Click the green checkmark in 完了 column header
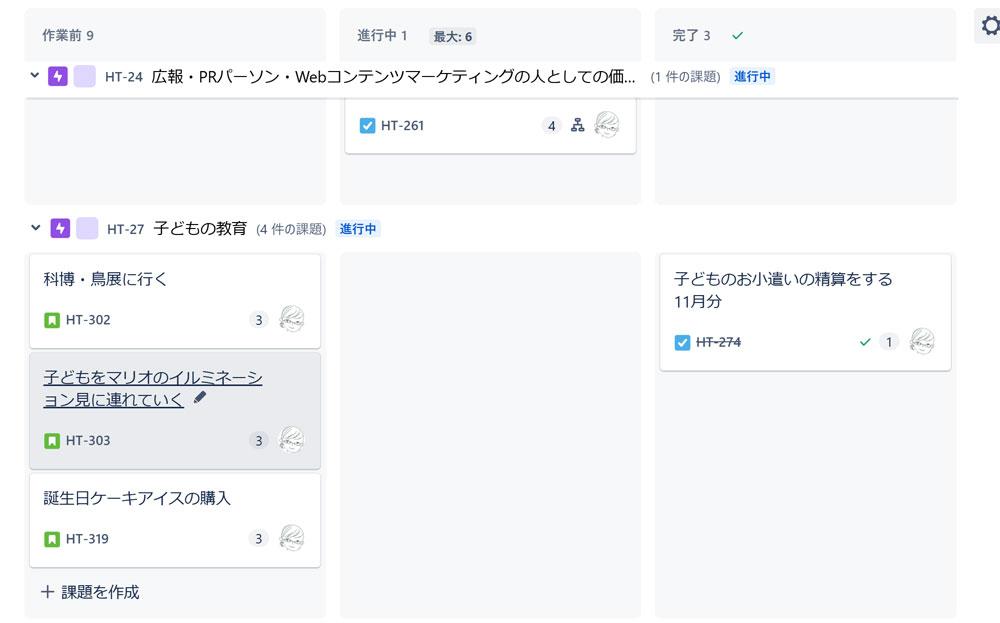Screen dimensions: 1000x623 (738, 36)
